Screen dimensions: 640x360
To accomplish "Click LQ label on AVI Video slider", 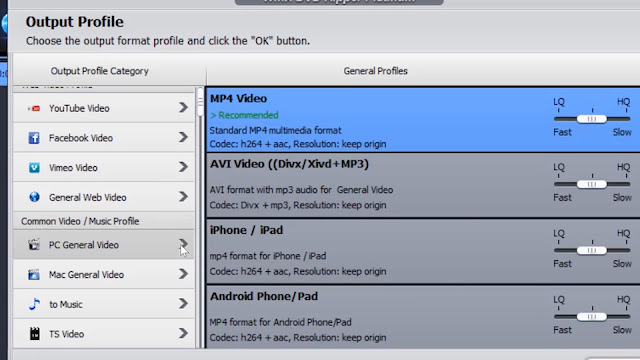I will [x=559, y=167].
